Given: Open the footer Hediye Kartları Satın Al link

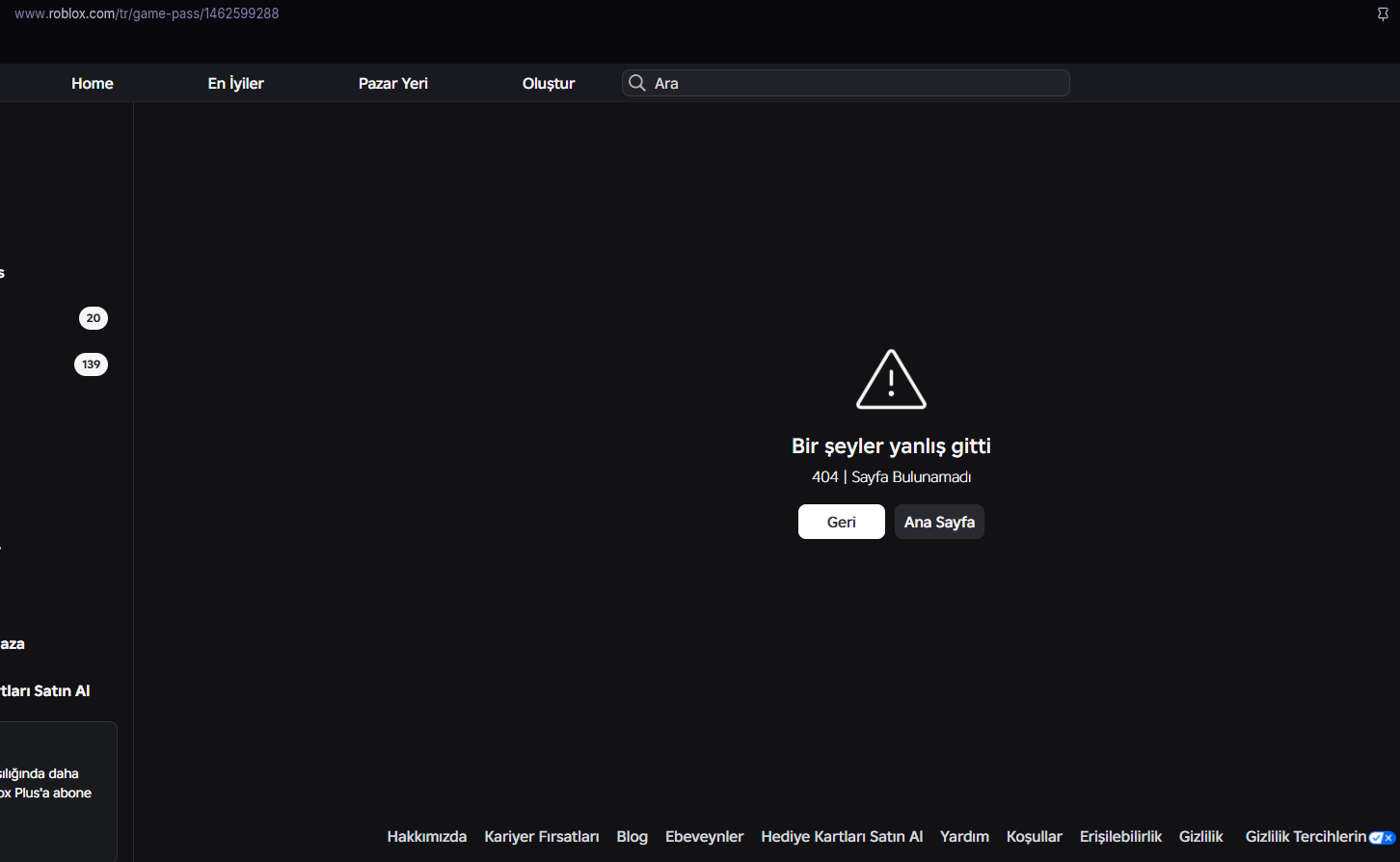Looking at the screenshot, I should 842,837.
